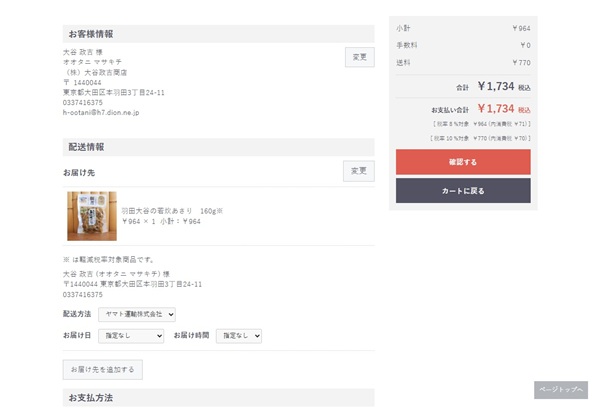
Task: Click the h-ootani email address text
Action: pyautogui.click(x=101, y=113)
